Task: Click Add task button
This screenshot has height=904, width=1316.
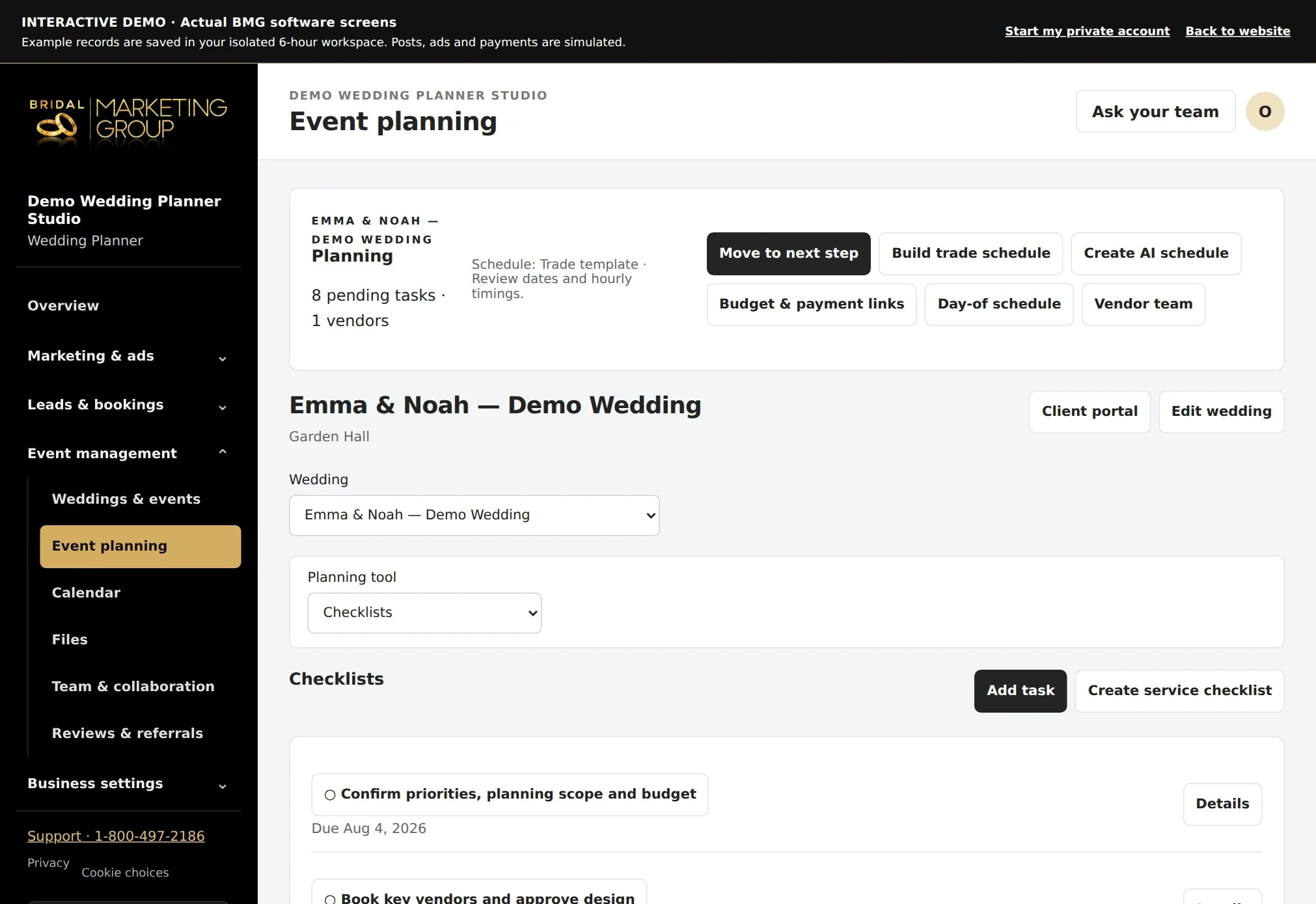Action: (1021, 691)
